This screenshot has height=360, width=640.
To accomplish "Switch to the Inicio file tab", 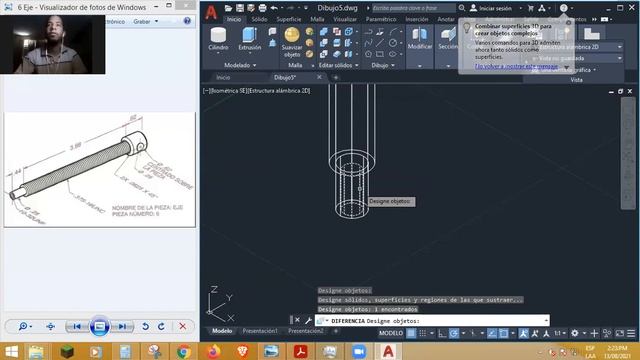I will (x=223, y=77).
